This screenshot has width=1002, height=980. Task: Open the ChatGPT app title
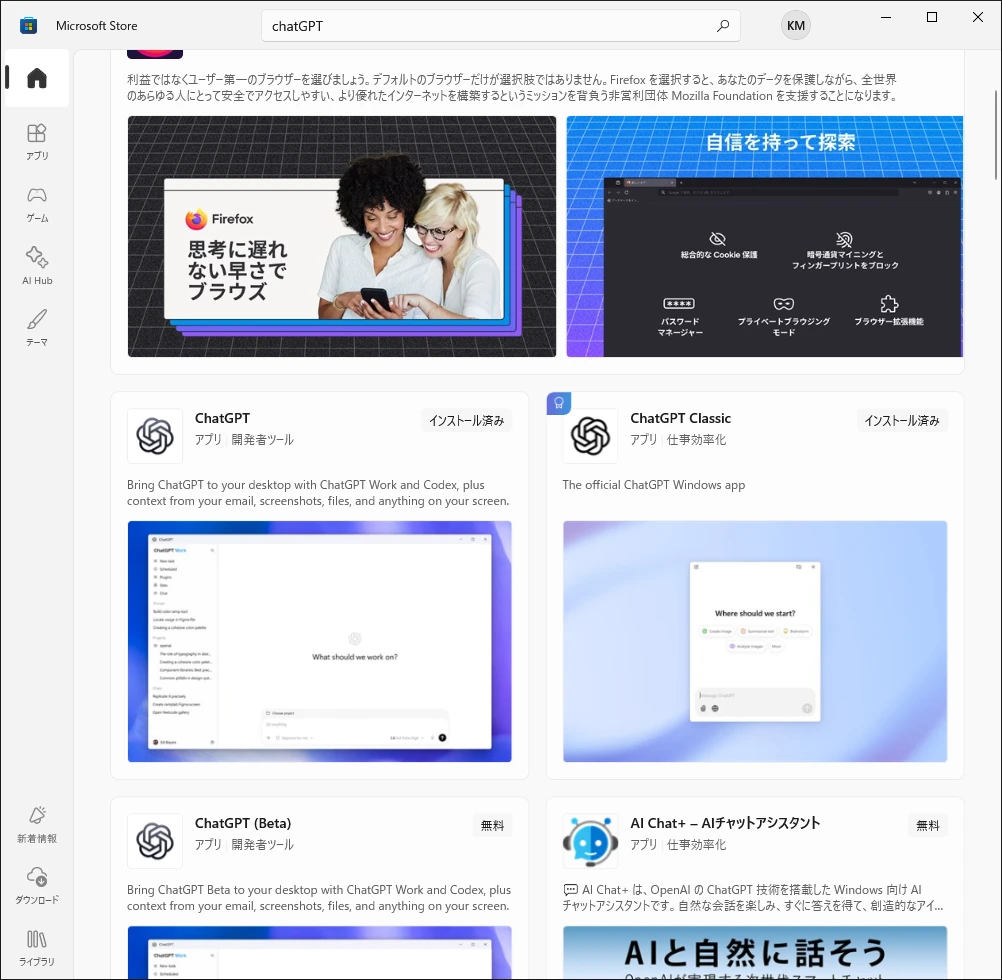pyautogui.click(x=222, y=418)
